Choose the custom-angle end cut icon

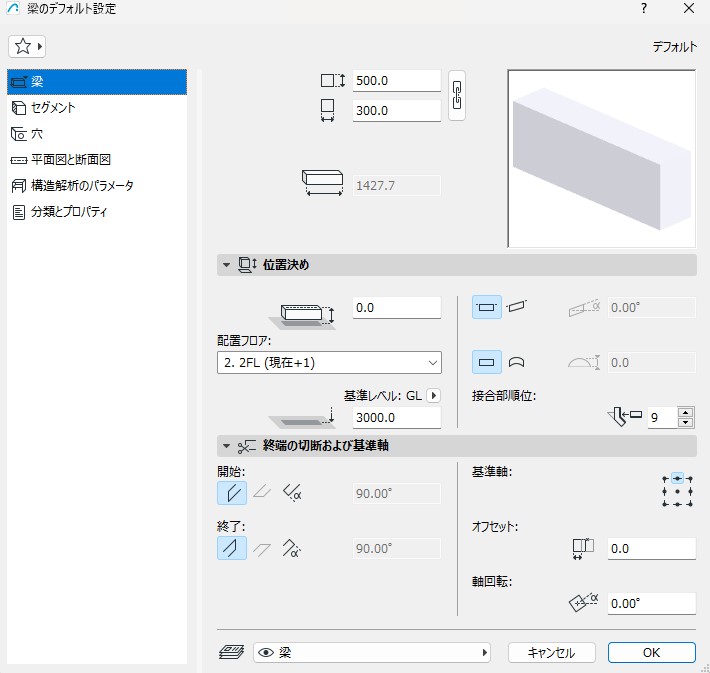292,547
